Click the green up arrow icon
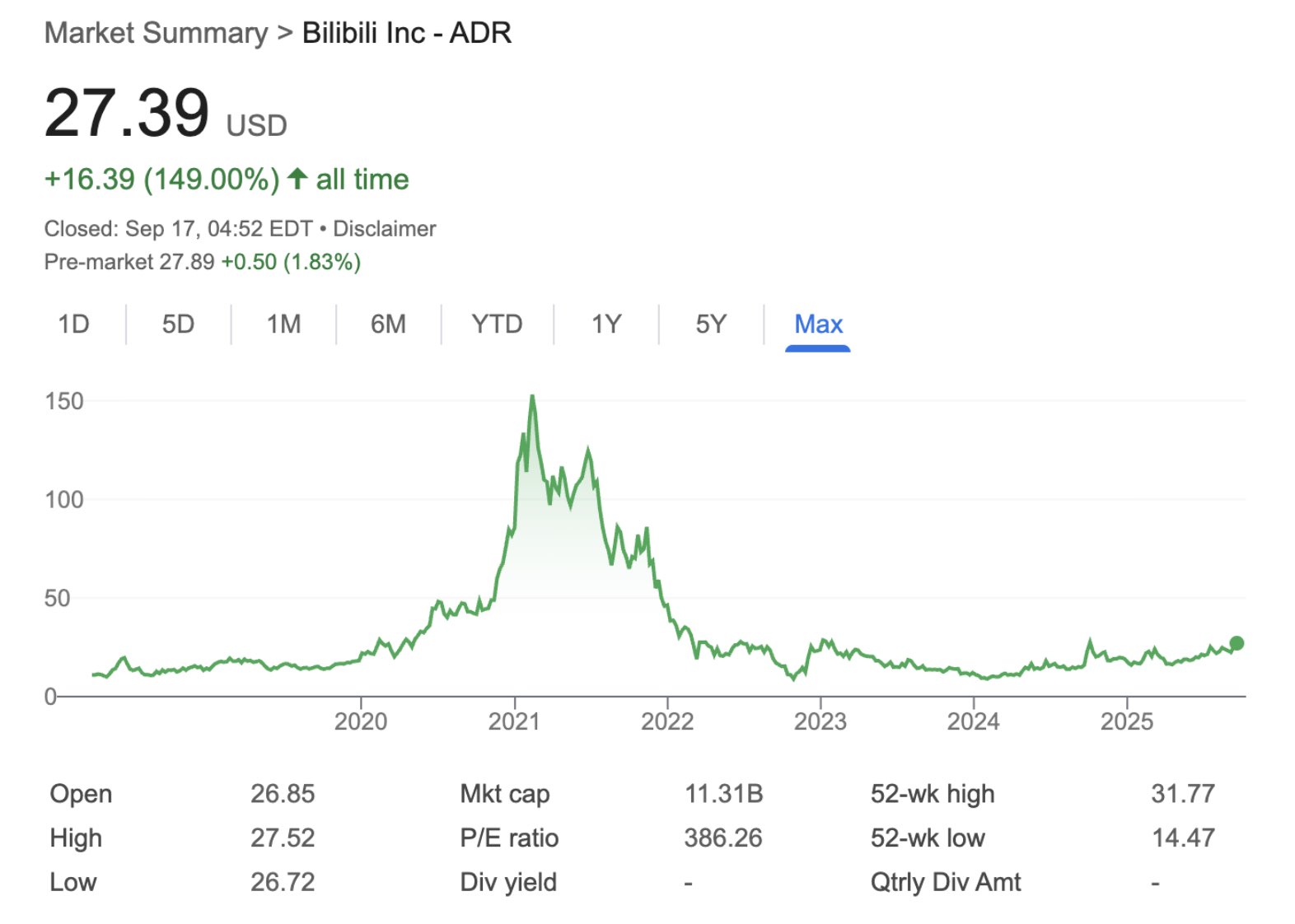The image size is (1295, 924). point(297,178)
